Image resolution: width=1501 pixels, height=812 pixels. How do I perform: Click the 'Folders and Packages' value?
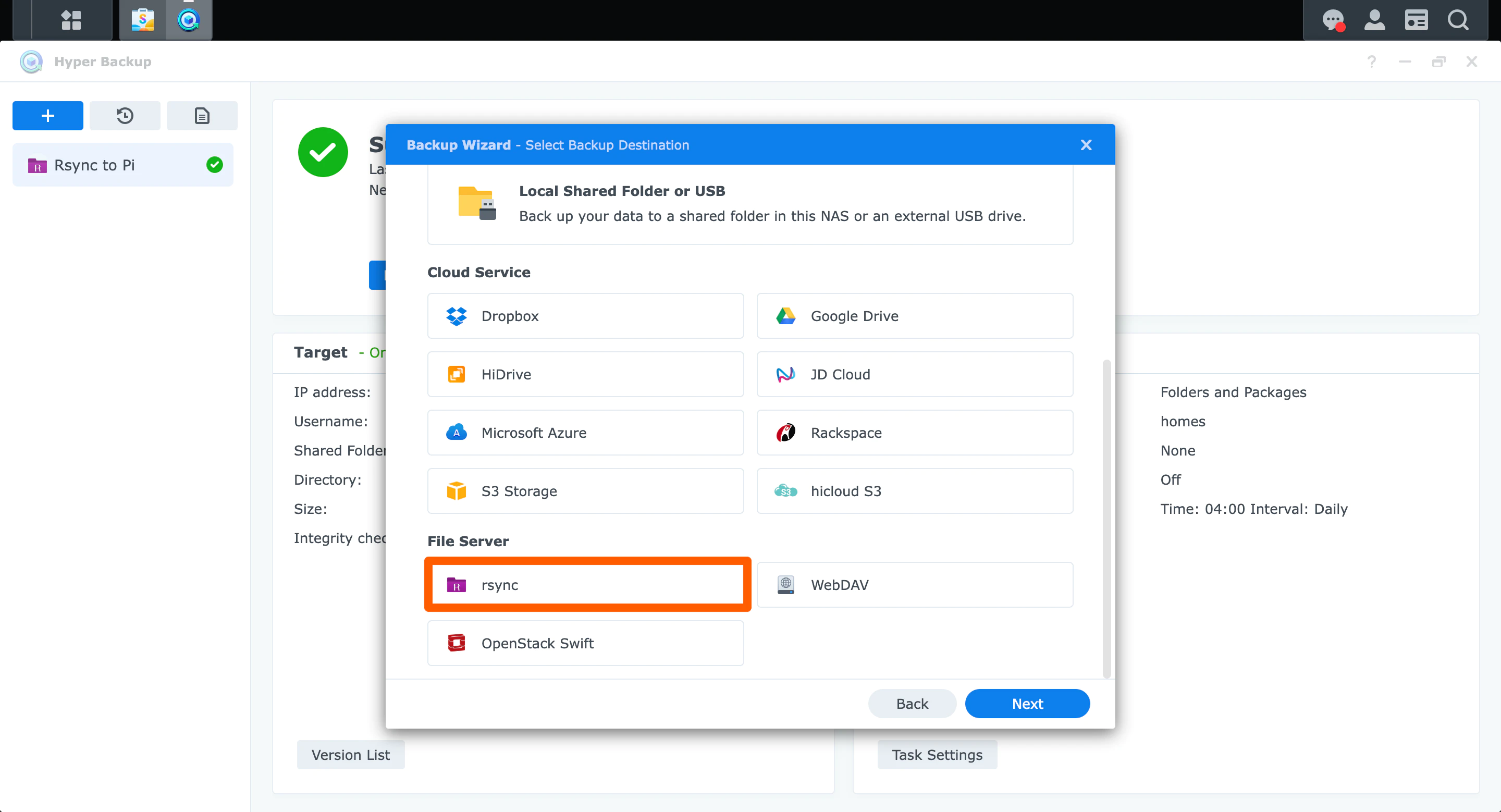click(1233, 392)
